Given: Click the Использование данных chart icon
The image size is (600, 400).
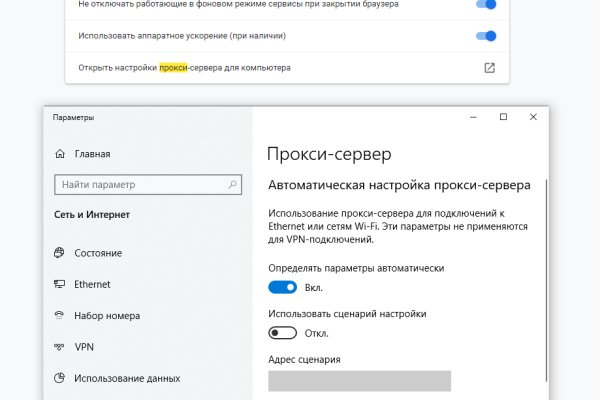Looking at the screenshot, I should (x=59, y=378).
